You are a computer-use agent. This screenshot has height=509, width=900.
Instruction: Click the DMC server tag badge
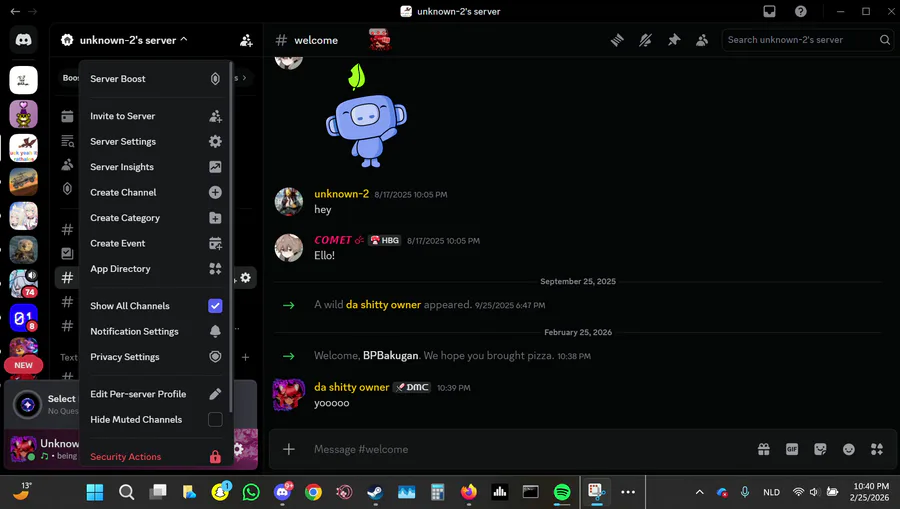[412, 388]
